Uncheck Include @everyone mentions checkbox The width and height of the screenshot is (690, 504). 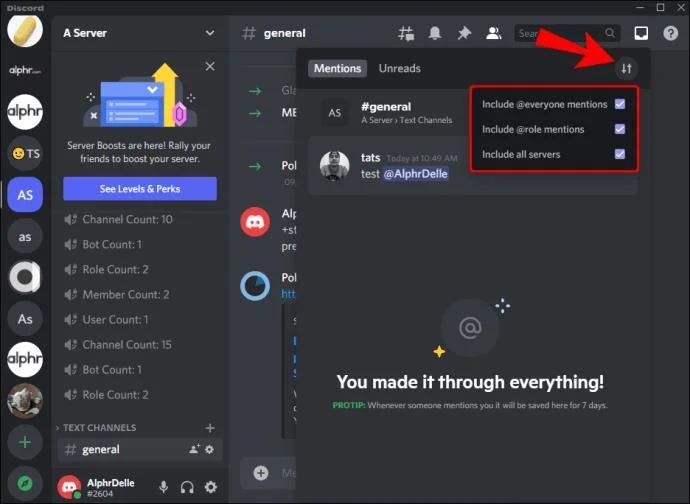(x=620, y=104)
